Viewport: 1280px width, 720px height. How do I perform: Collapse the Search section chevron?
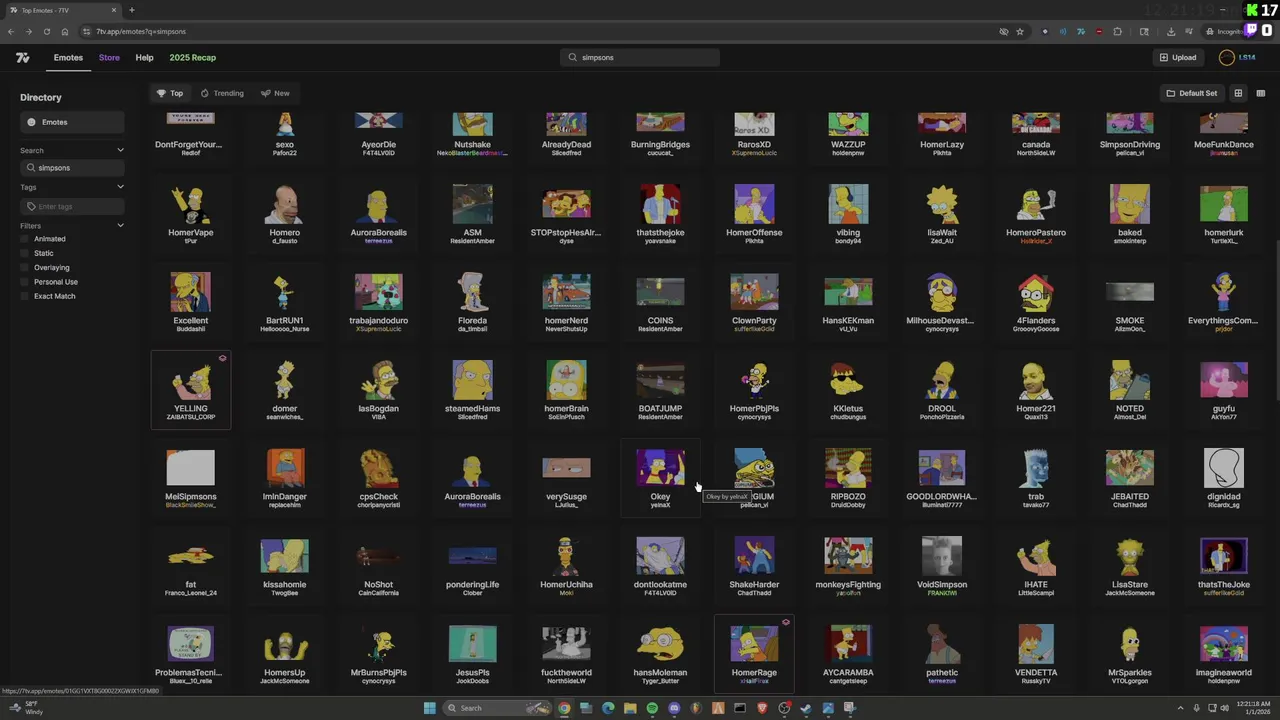pos(120,150)
